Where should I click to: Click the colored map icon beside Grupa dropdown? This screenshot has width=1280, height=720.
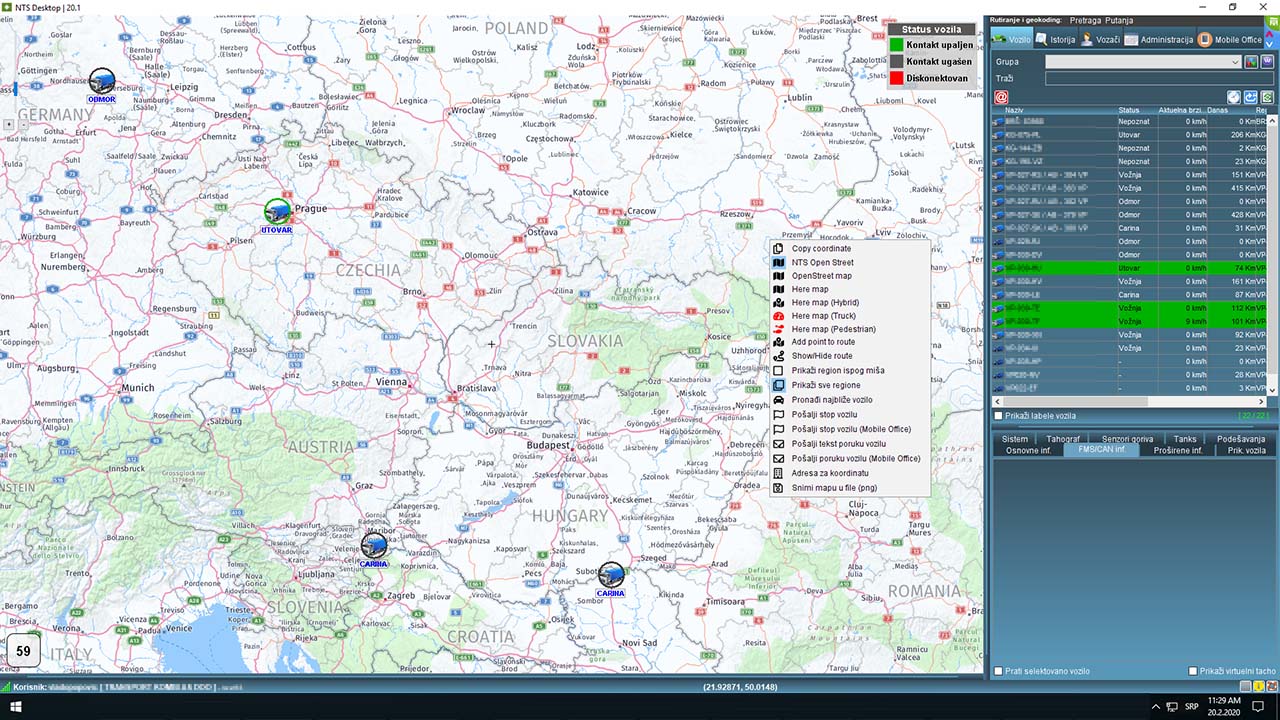tap(1250, 62)
